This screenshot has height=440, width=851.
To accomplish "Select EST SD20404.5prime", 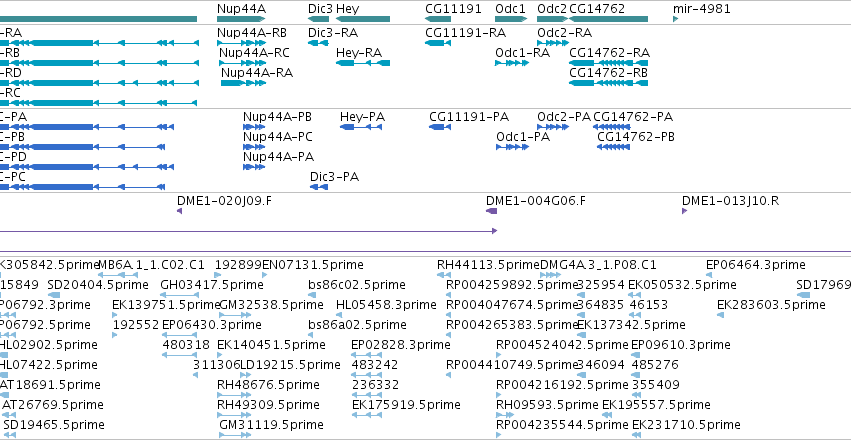I will point(54,295).
